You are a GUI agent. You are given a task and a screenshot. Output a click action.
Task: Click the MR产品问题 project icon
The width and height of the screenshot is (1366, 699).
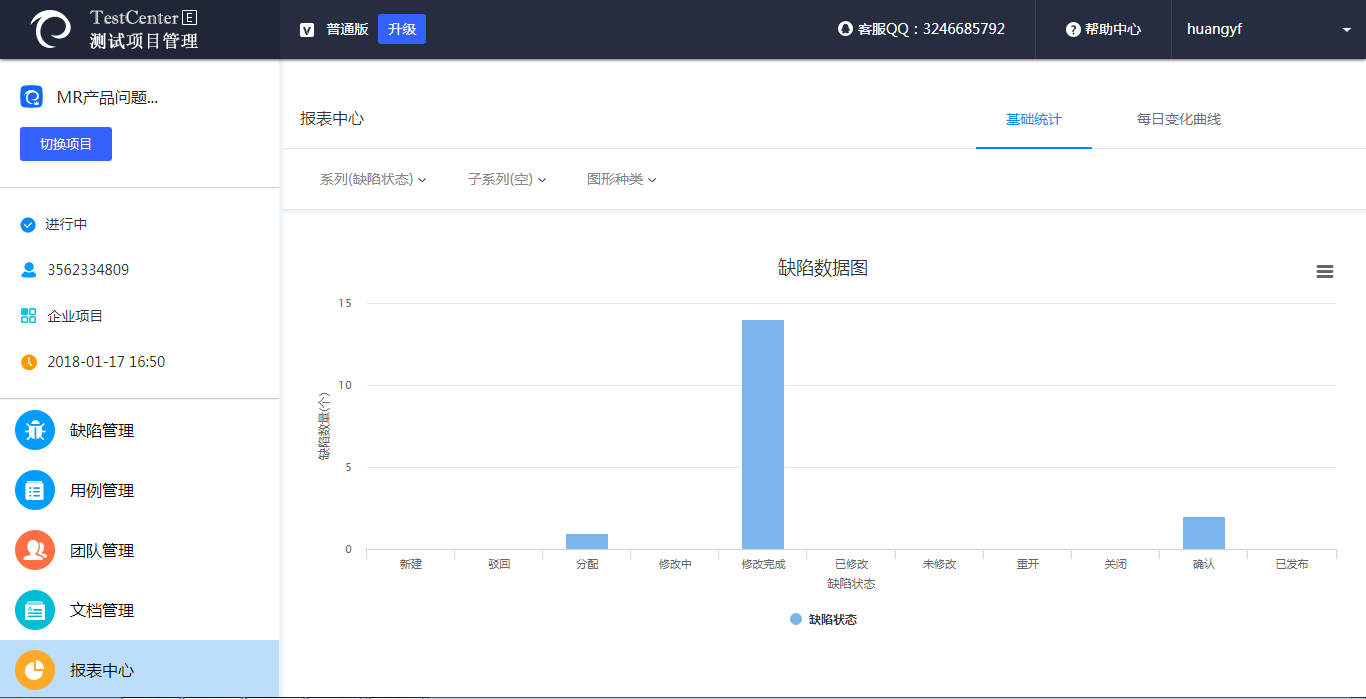point(31,97)
